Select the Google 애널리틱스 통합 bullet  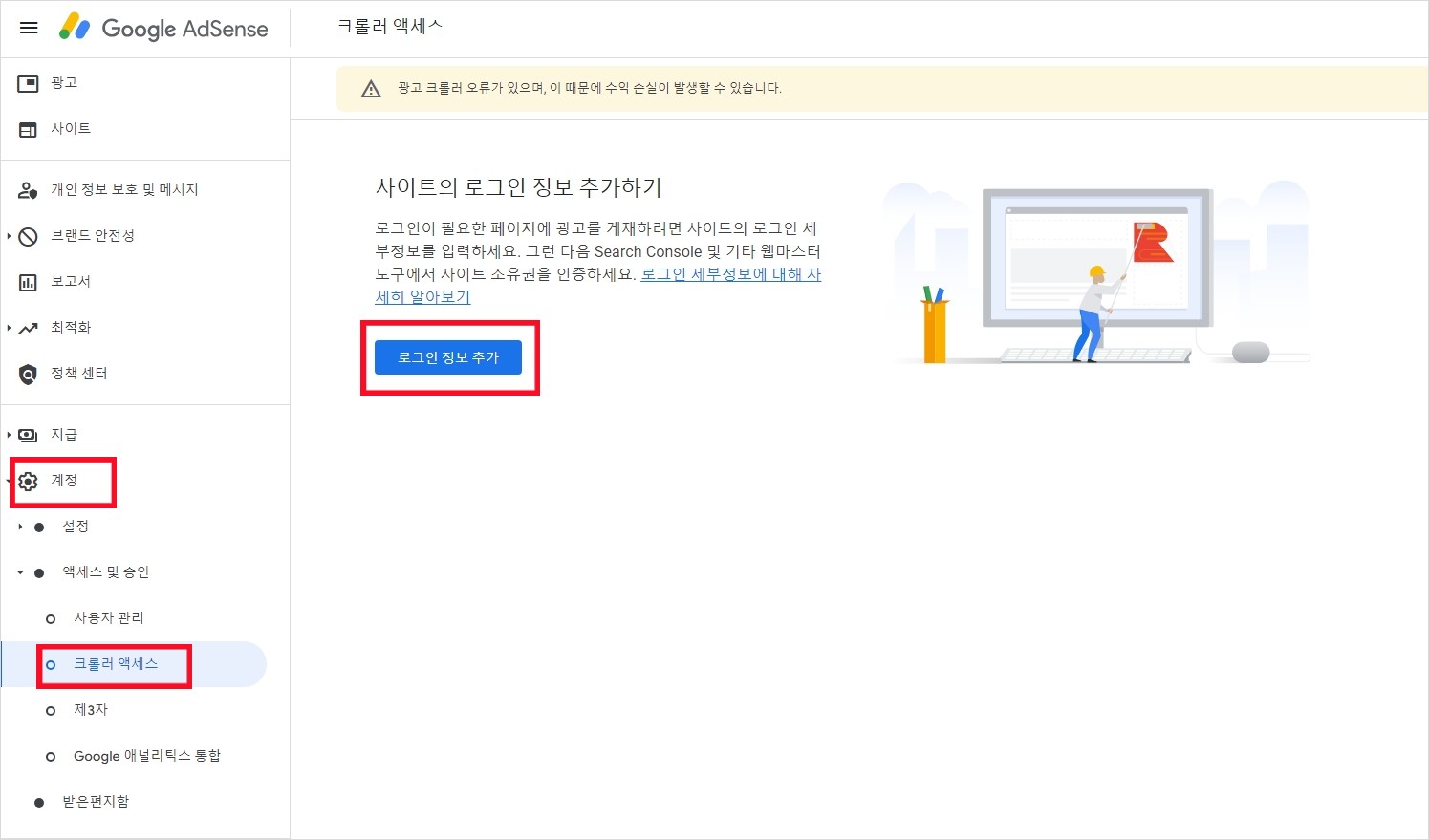[x=51, y=756]
